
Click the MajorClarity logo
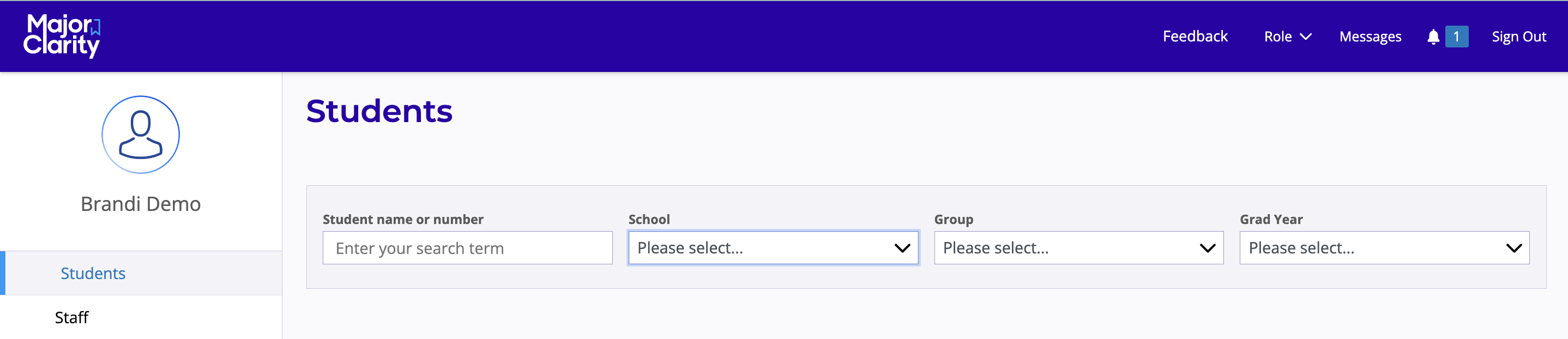[62, 37]
